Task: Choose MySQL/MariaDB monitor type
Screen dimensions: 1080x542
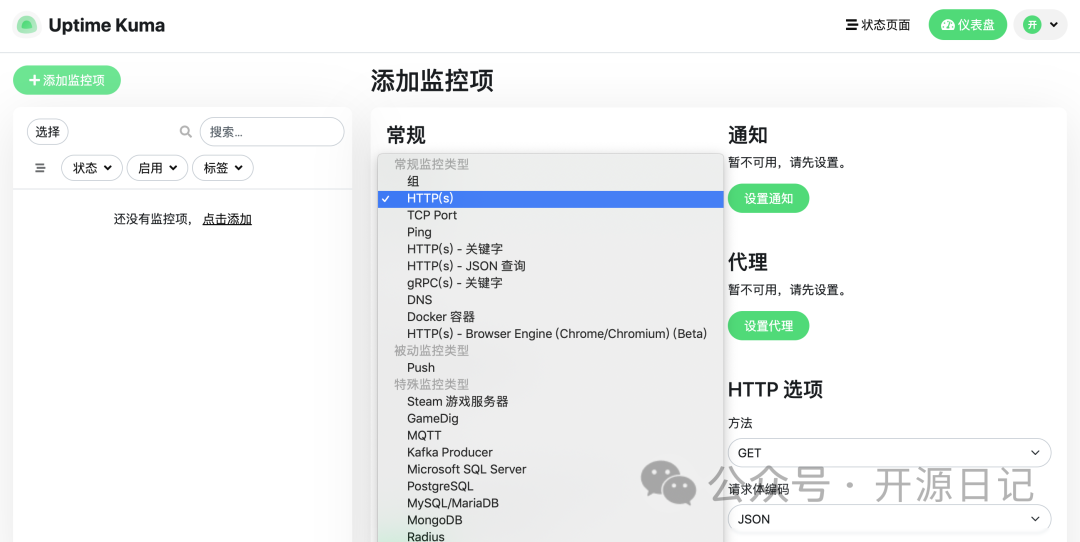Action: (551, 503)
